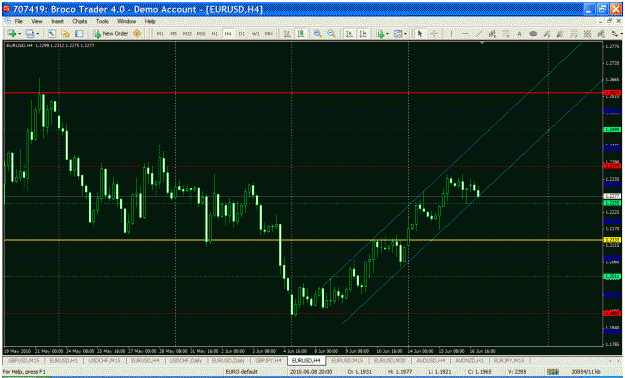Switch chart to bar chart type
Image resolution: width=625 pixels, height=378 pixels.
tap(286, 34)
